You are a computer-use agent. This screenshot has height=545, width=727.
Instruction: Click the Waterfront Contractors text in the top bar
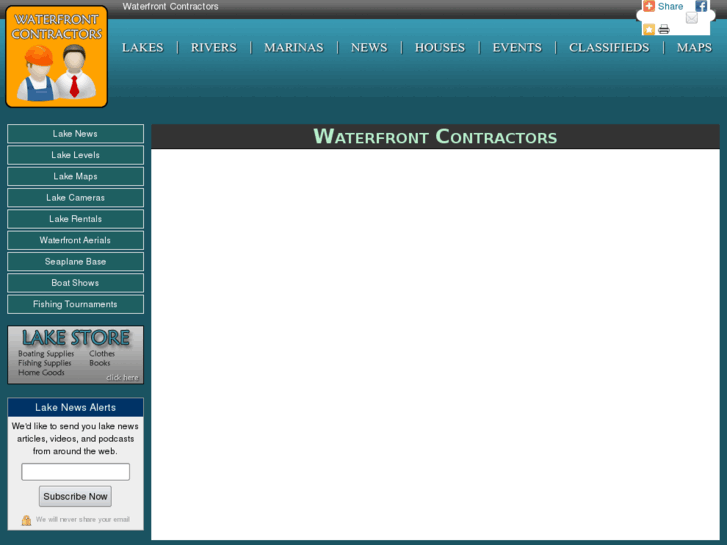tap(170, 6)
